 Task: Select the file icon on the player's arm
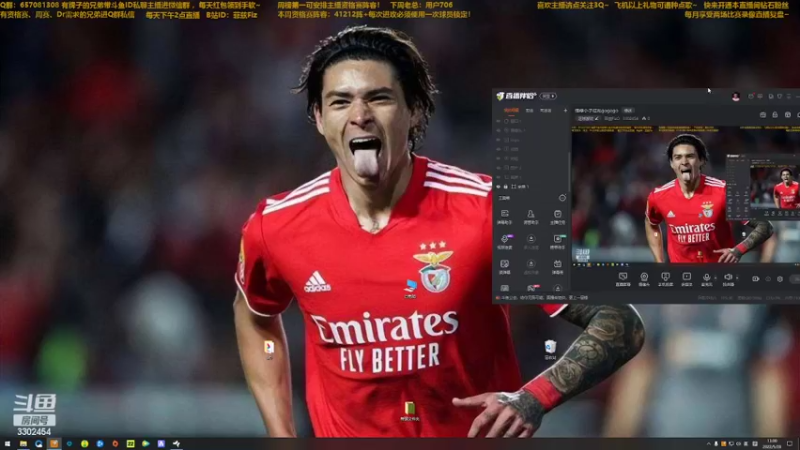[269, 349]
